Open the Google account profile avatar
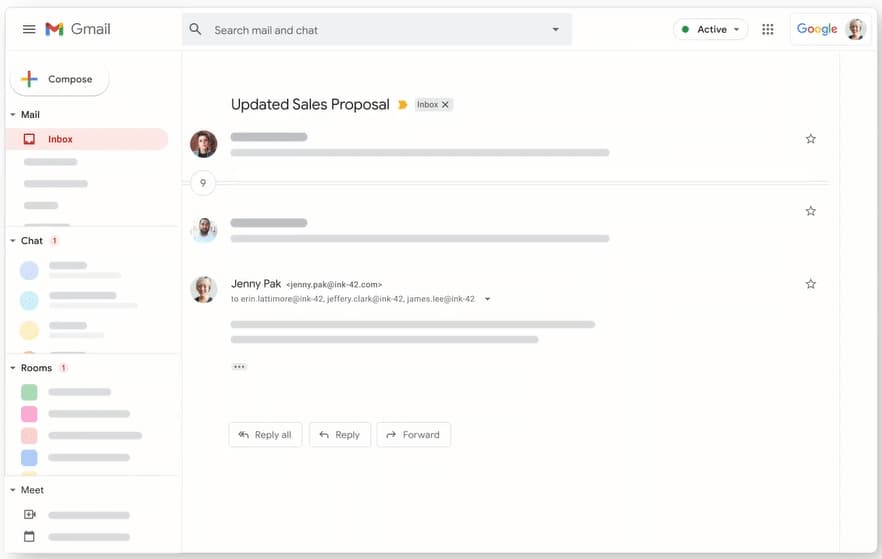This screenshot has width=882, height=559. point(856,29)
